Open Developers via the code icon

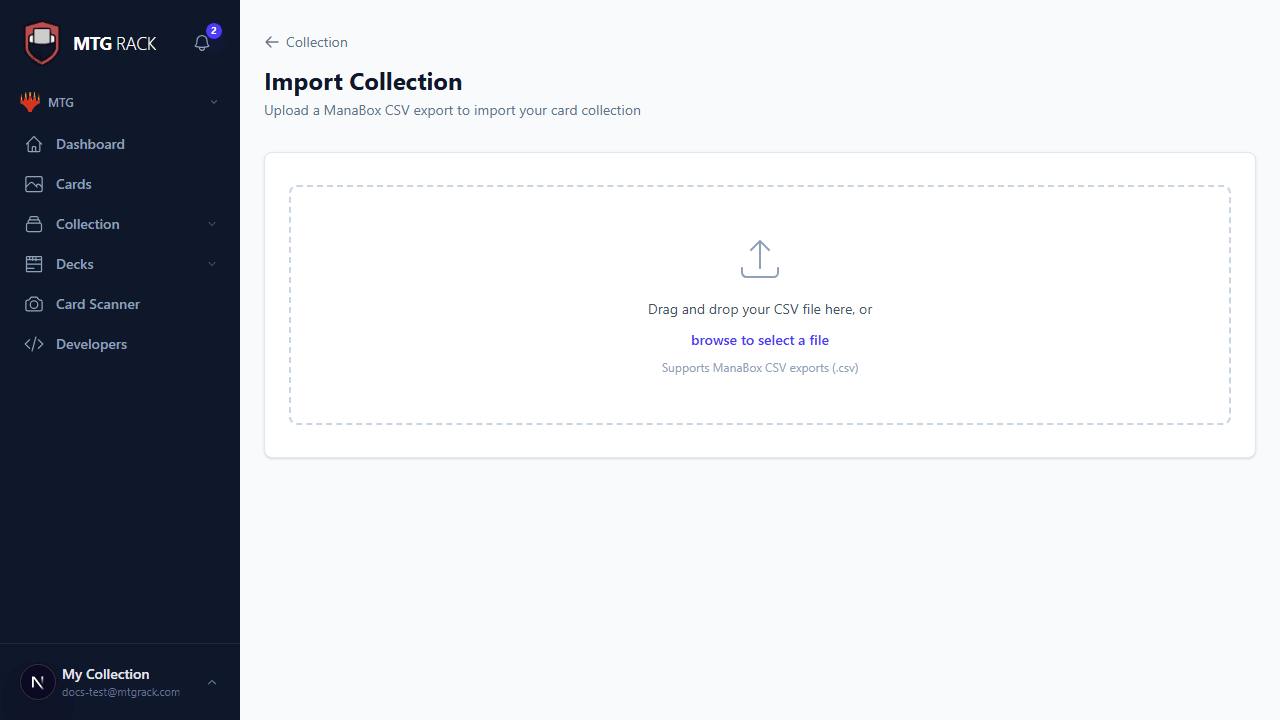pos(33,344)
